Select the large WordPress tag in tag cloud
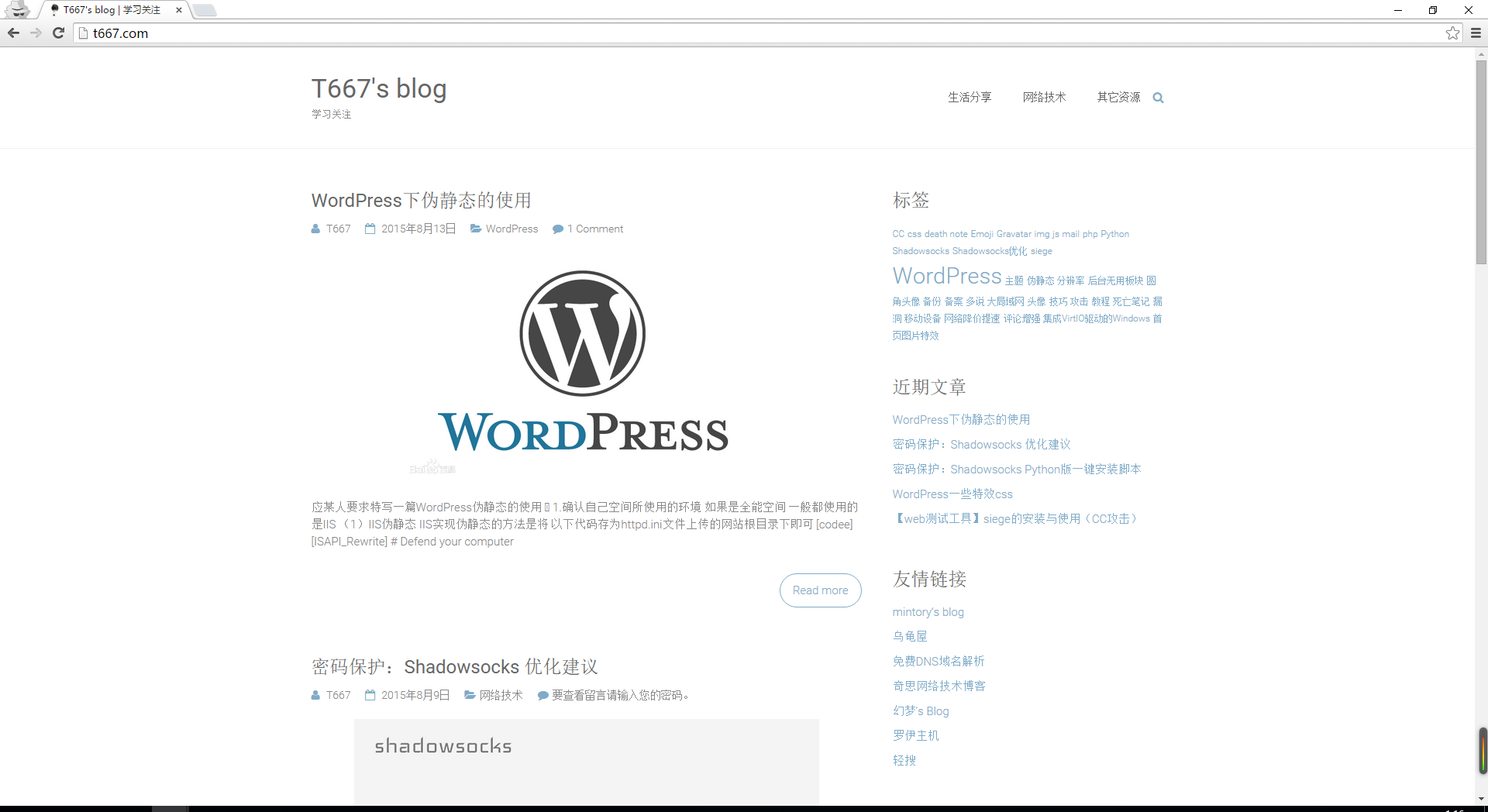Screen dimensions: 1488x812 coord(947,276)
